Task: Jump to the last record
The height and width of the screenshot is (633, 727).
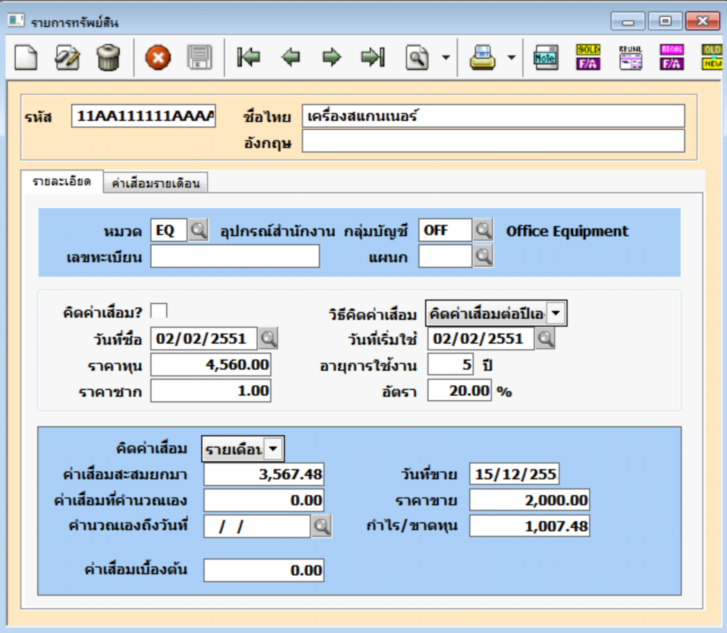Action: tap(373, 58)
